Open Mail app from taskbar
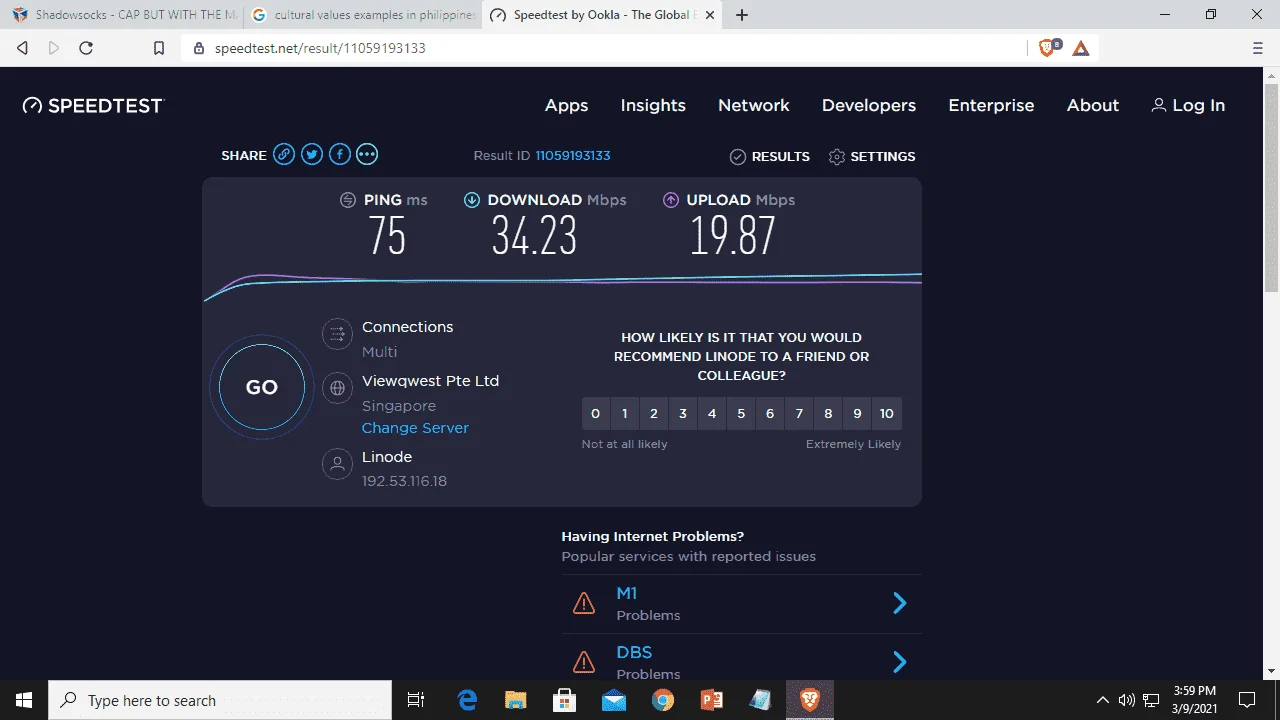The image size is (1280, 720). coord(613,700)
